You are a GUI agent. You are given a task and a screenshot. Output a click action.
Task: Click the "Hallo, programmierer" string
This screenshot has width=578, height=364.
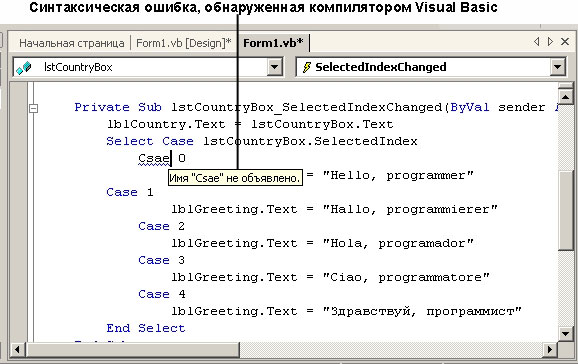pyautogui.click(x=410, y=209)
